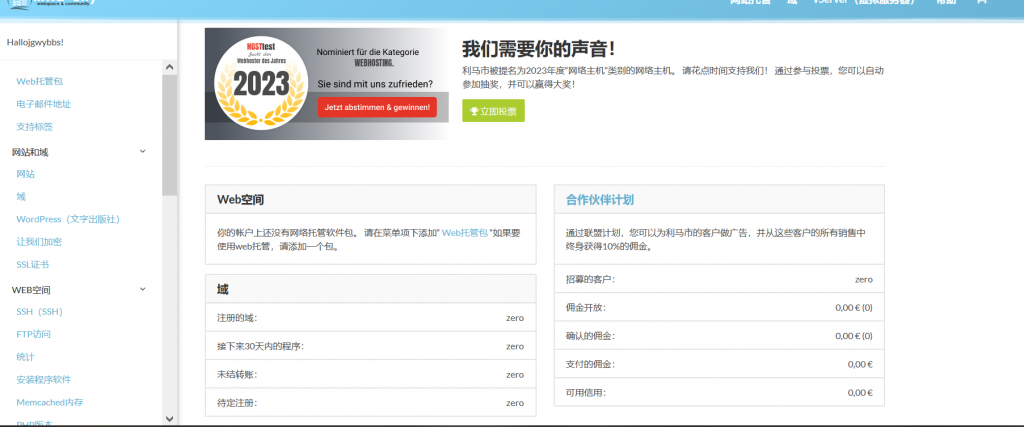The image size is (1024, 427).
Task: Click the HOSTtest 2023 award badge
Action: pos(260,84)
